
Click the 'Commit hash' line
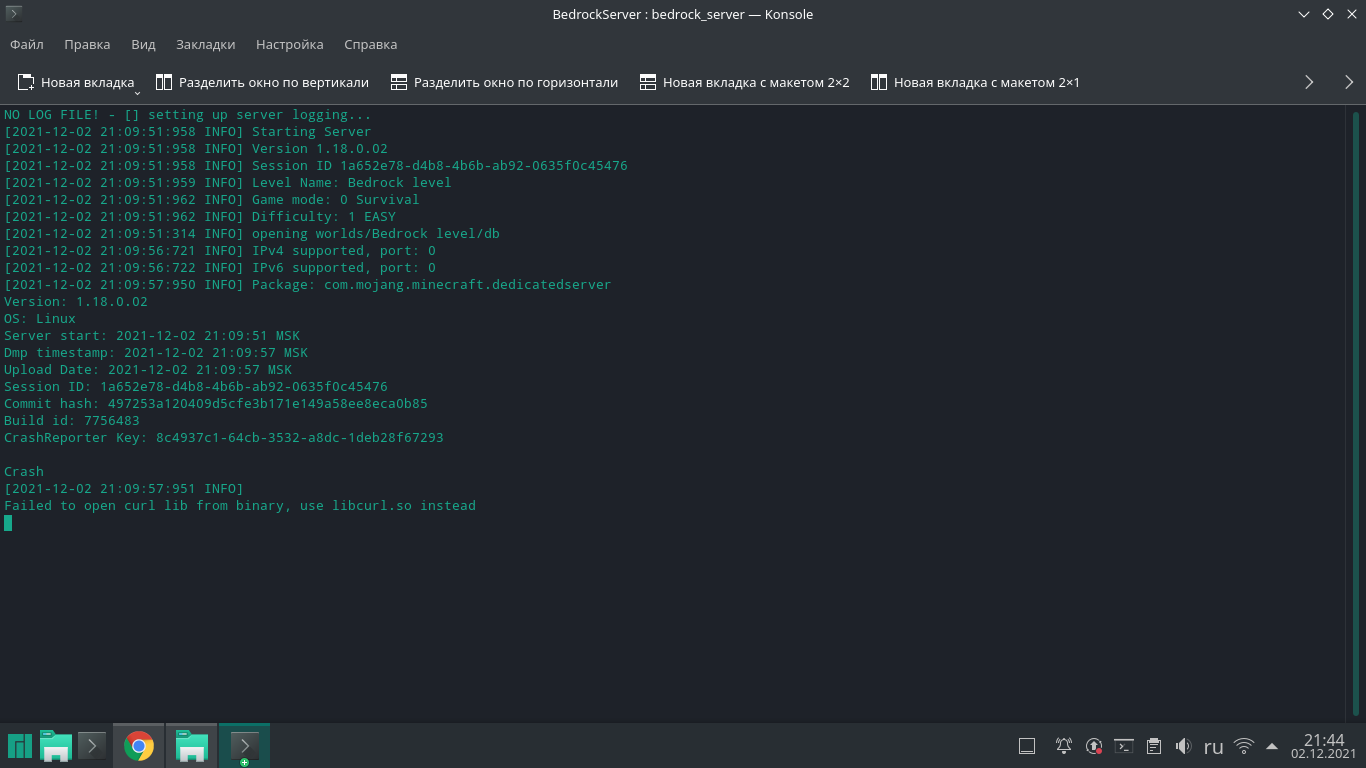tap(216, 404)
